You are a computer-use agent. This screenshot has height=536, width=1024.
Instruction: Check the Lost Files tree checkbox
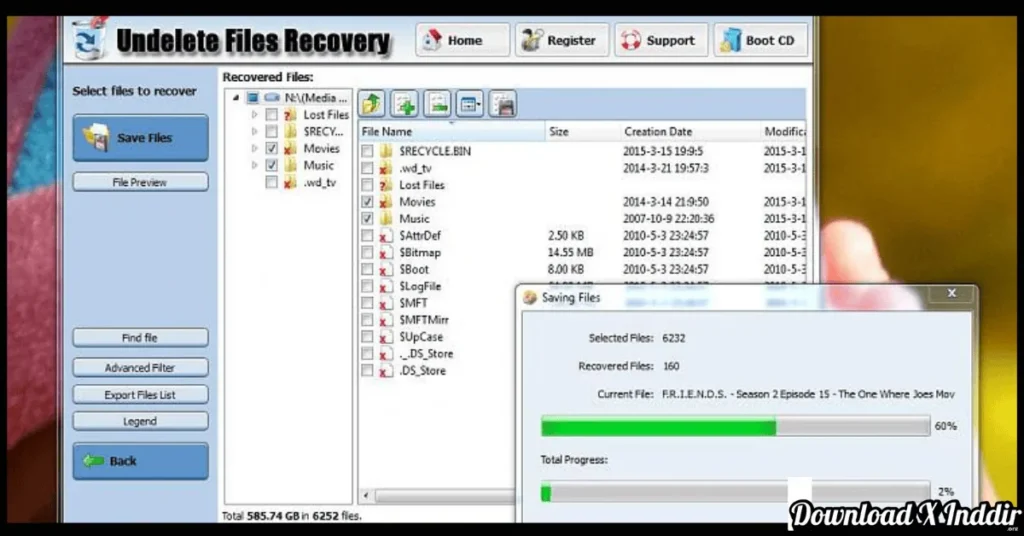pos(272,115)
